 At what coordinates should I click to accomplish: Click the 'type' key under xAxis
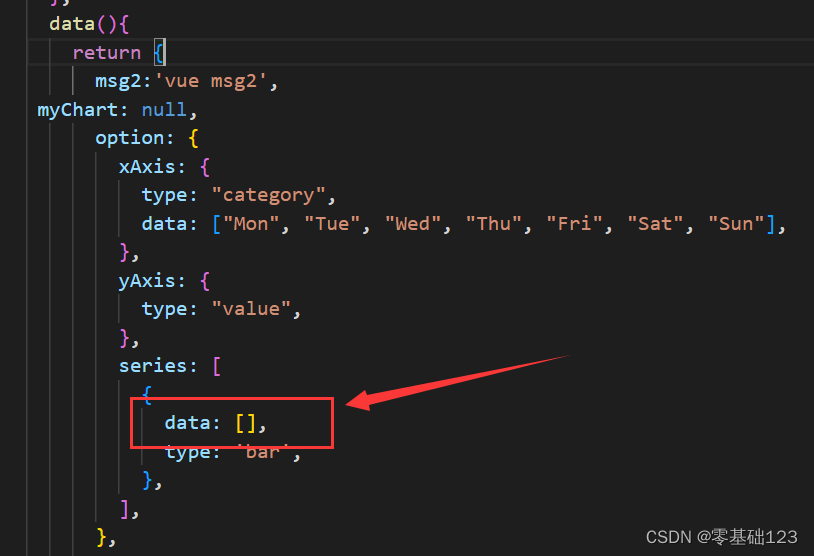pyautogui.click(x=164, y=196)
